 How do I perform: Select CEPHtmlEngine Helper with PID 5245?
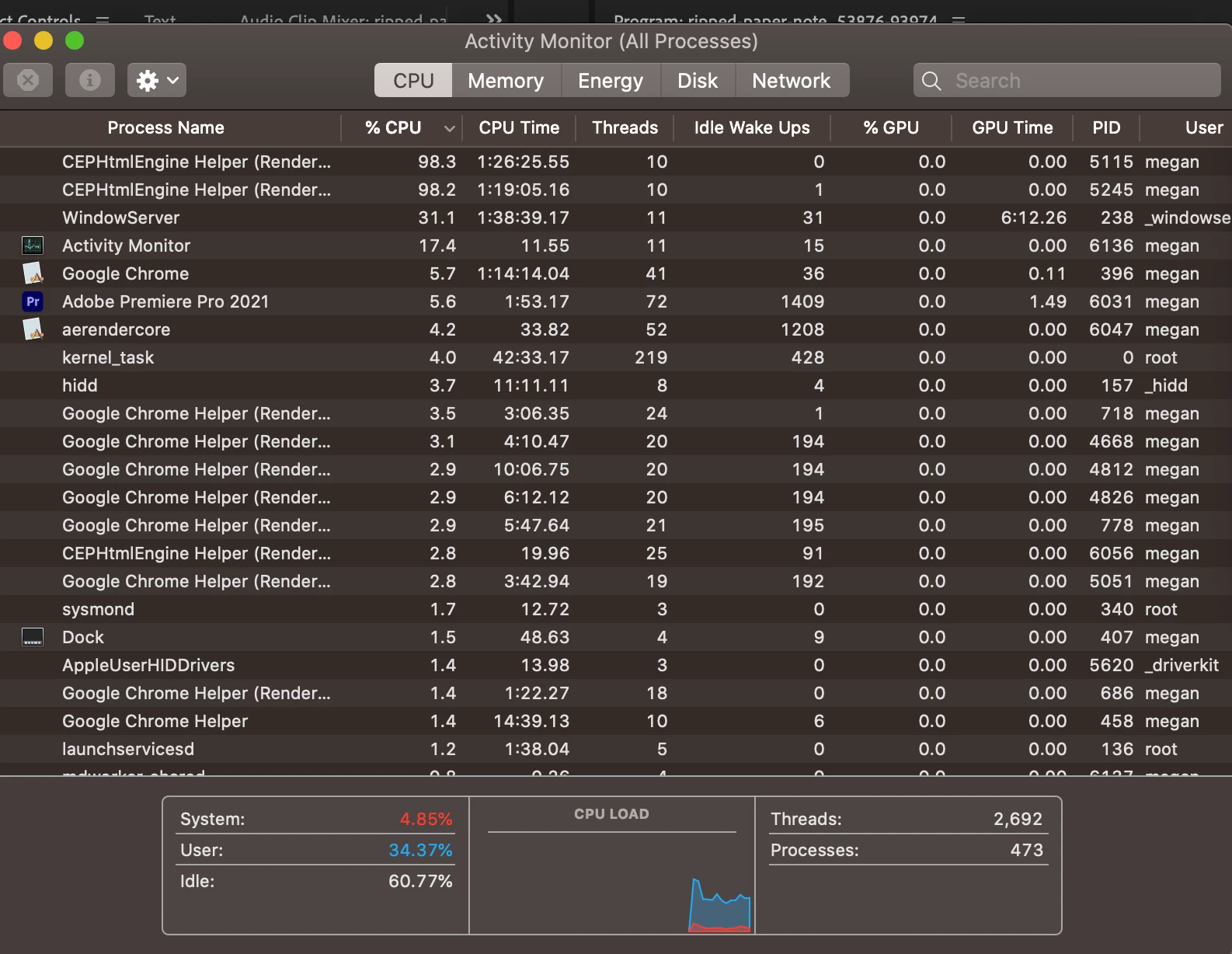tap(616, 190)
